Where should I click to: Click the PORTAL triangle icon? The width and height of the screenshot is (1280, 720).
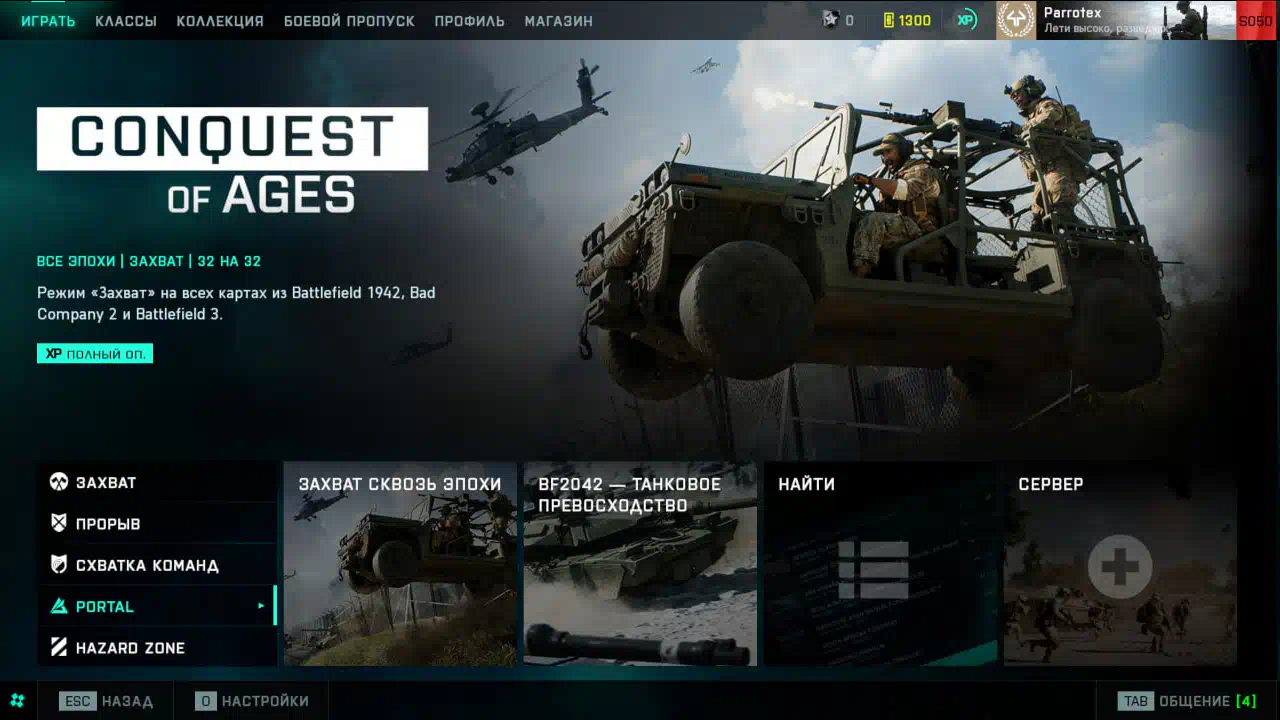click(59, 606)
